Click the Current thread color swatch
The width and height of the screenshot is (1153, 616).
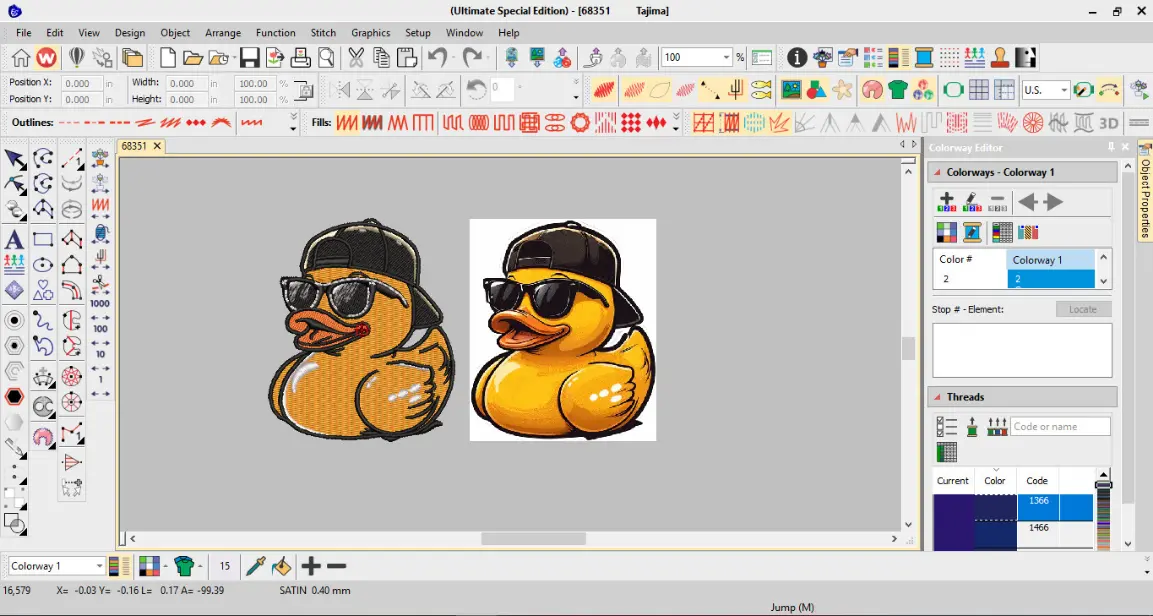coord(954,523)
